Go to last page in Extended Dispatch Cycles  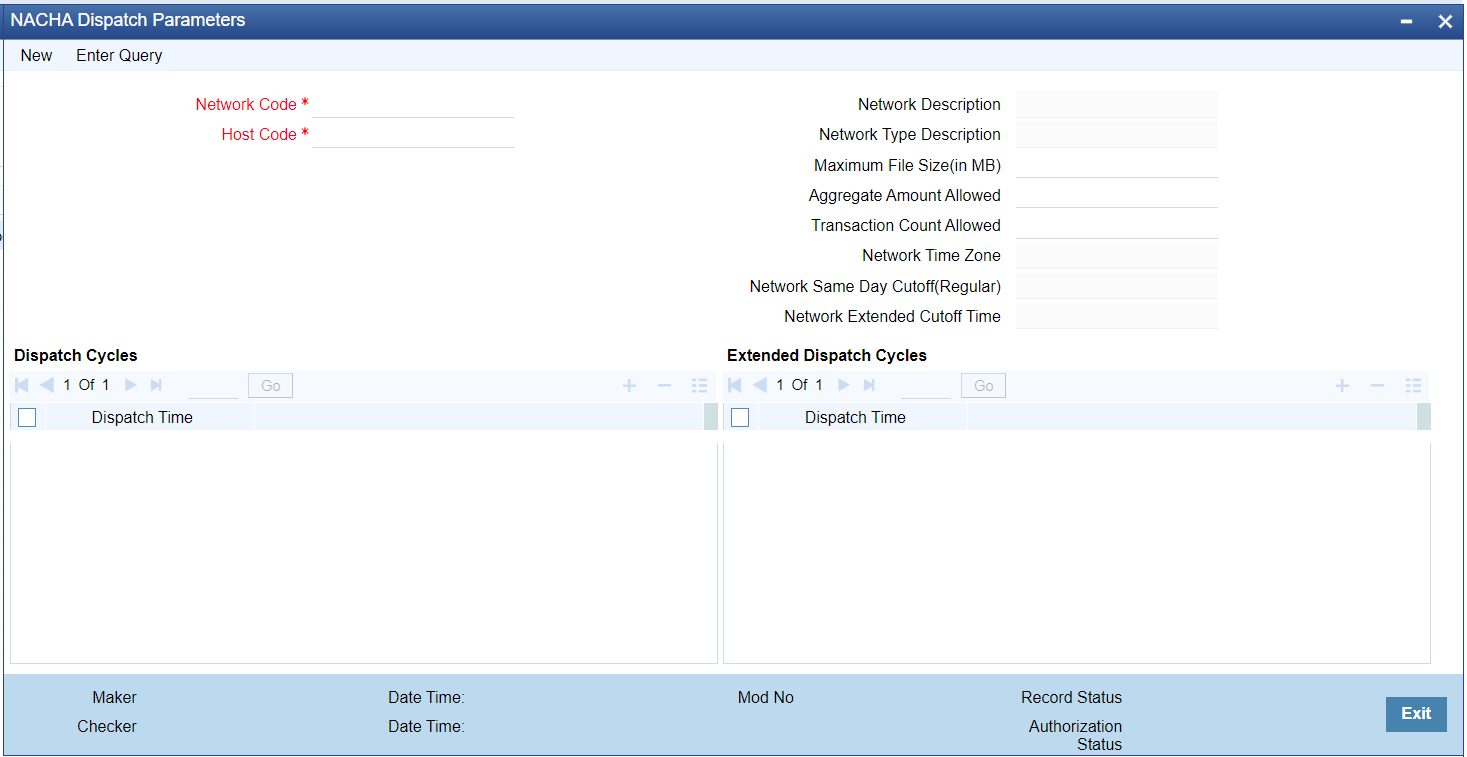click(x=869, y=385)
